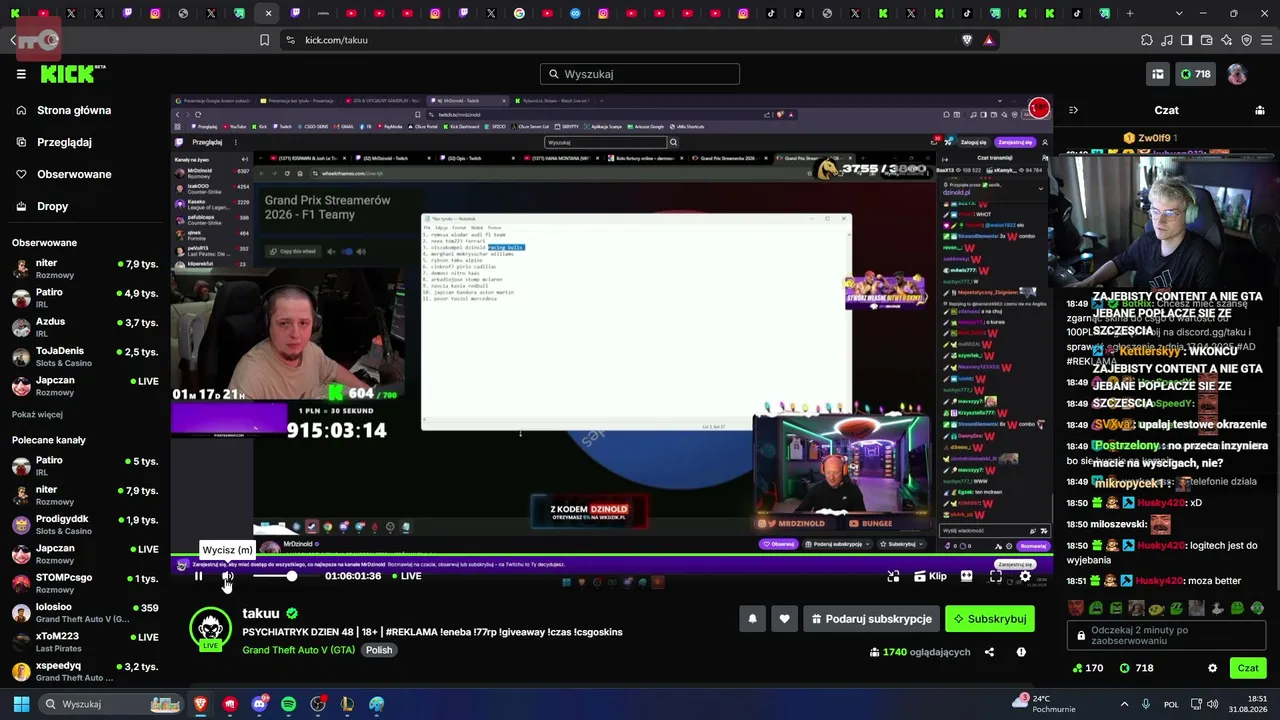Open the tab search dropdown chevron
The height and width of the screenshot is (720, 1280).
click(1179, 14)
